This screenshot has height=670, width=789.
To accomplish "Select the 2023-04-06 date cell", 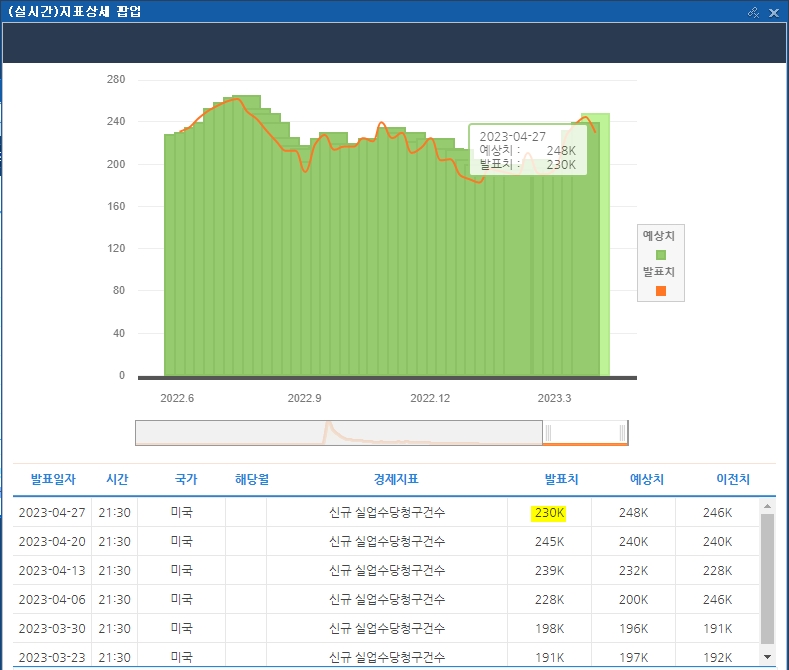I will tap(52, 600).
